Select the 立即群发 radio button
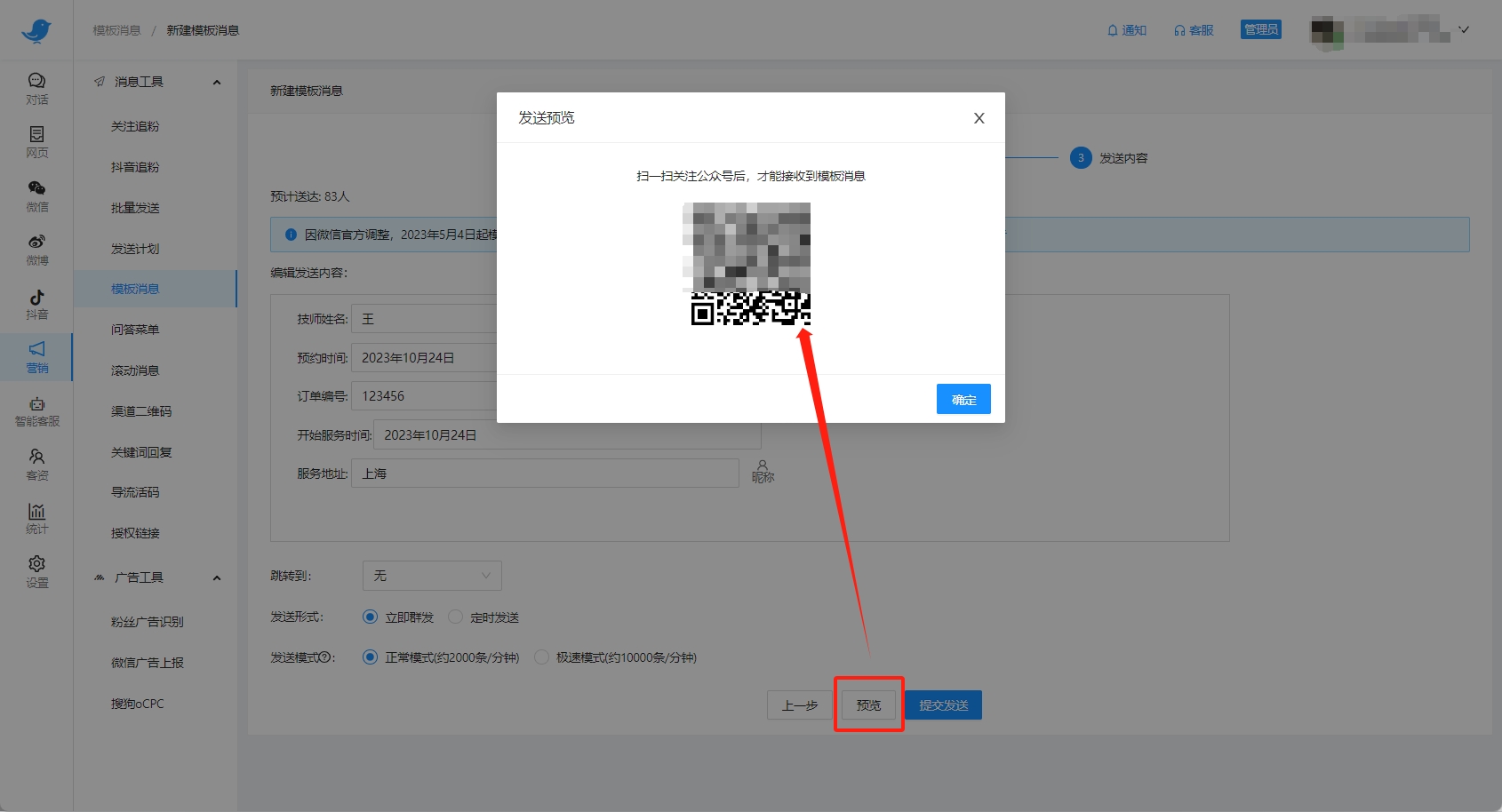1502x812 pixels. [x=371, y=617]
